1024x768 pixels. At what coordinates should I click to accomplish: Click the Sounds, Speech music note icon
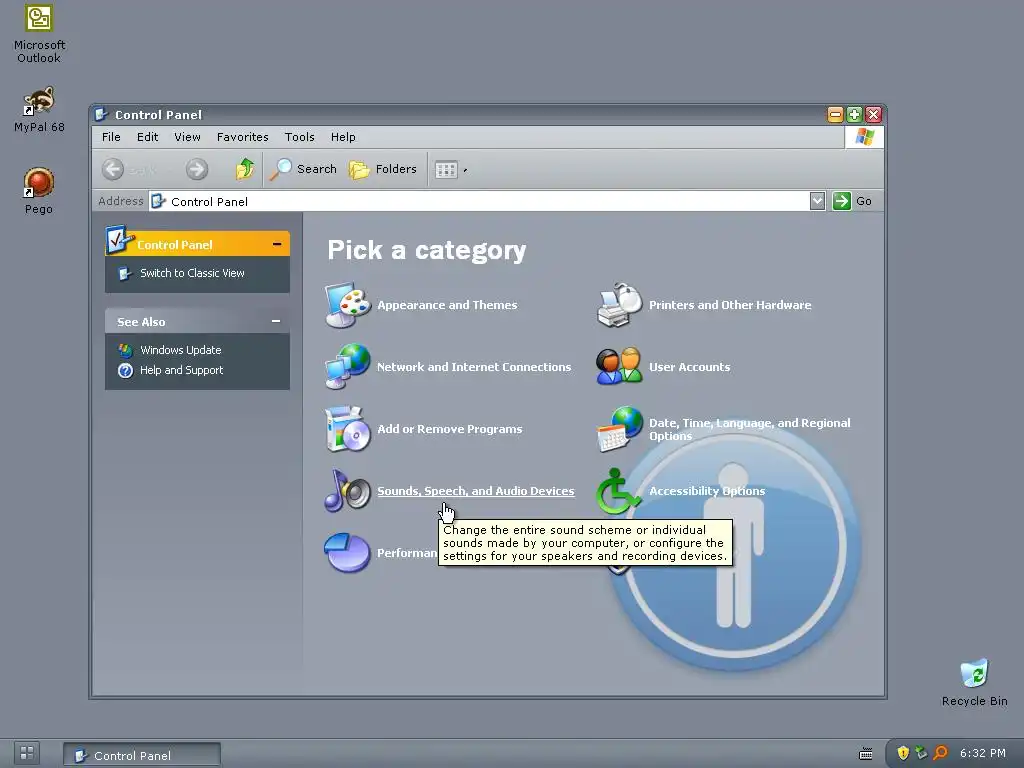coord(347,490)
